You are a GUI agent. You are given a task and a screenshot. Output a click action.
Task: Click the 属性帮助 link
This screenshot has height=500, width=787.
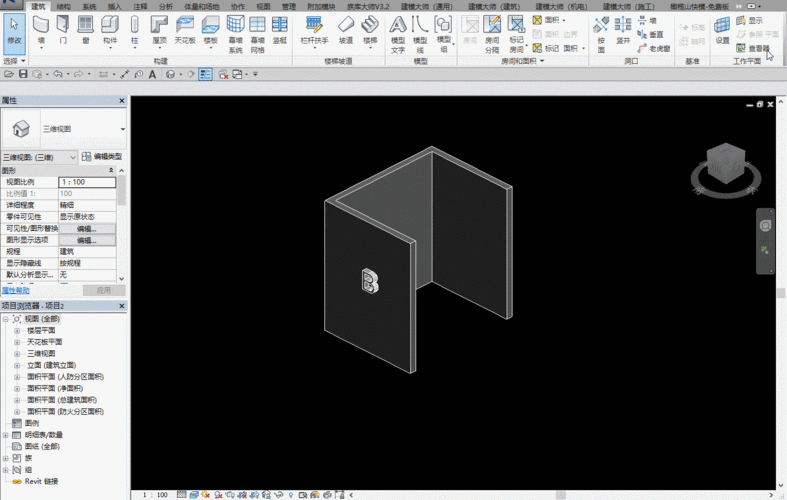15,290
